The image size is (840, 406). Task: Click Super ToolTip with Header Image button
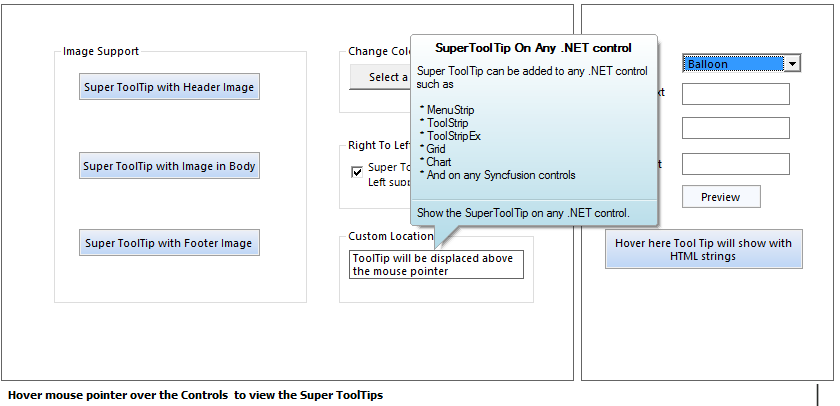pos(169,87)
